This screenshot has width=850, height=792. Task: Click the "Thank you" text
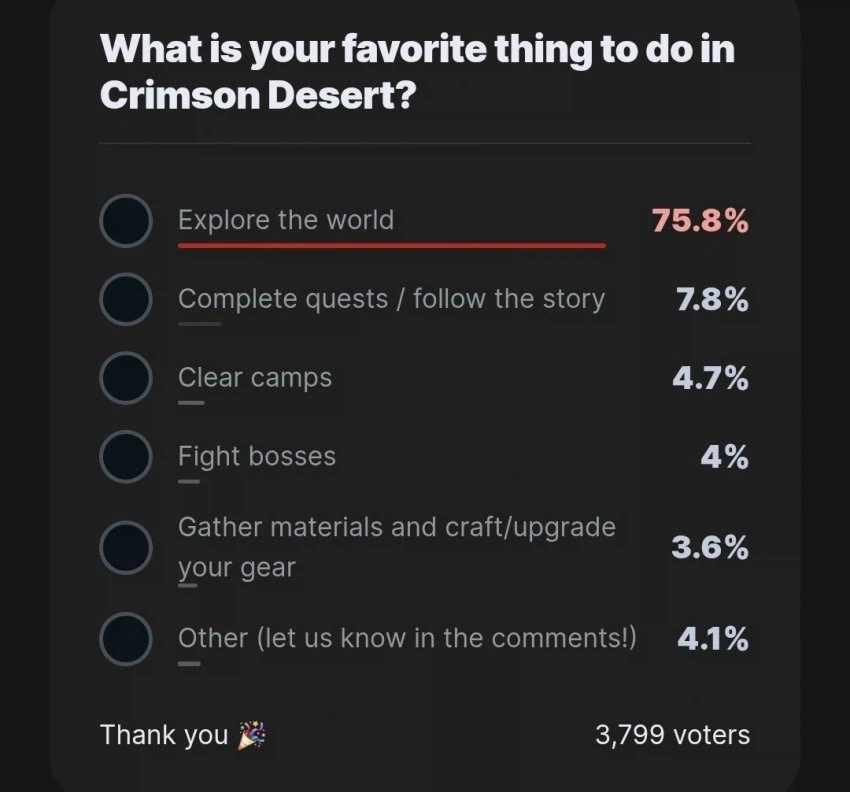(164, 735)
